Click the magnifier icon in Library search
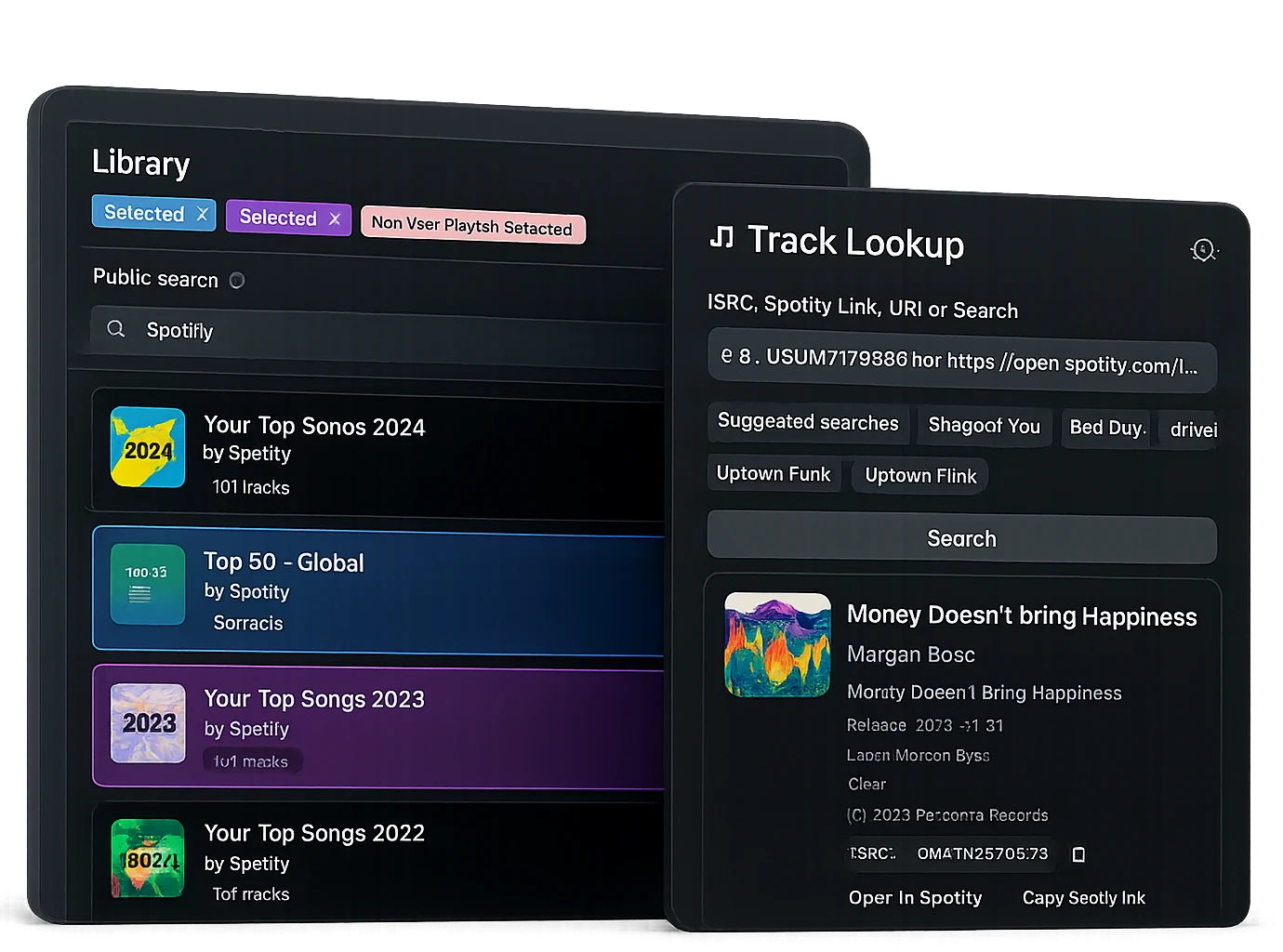The height and width of the screenshot is (952, 1283). (x=116, y=329)
